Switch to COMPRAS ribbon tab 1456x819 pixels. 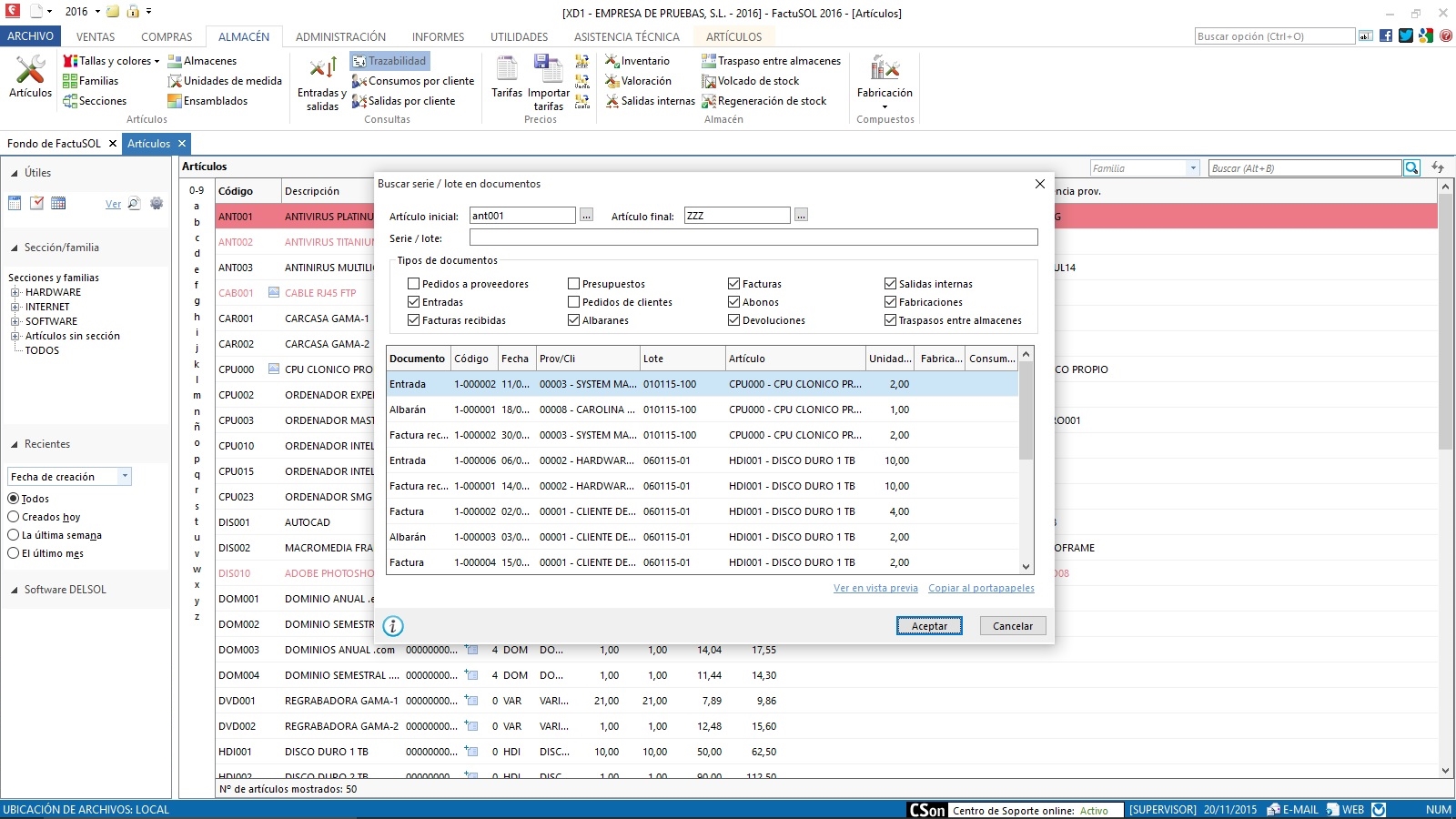[167, 37]
